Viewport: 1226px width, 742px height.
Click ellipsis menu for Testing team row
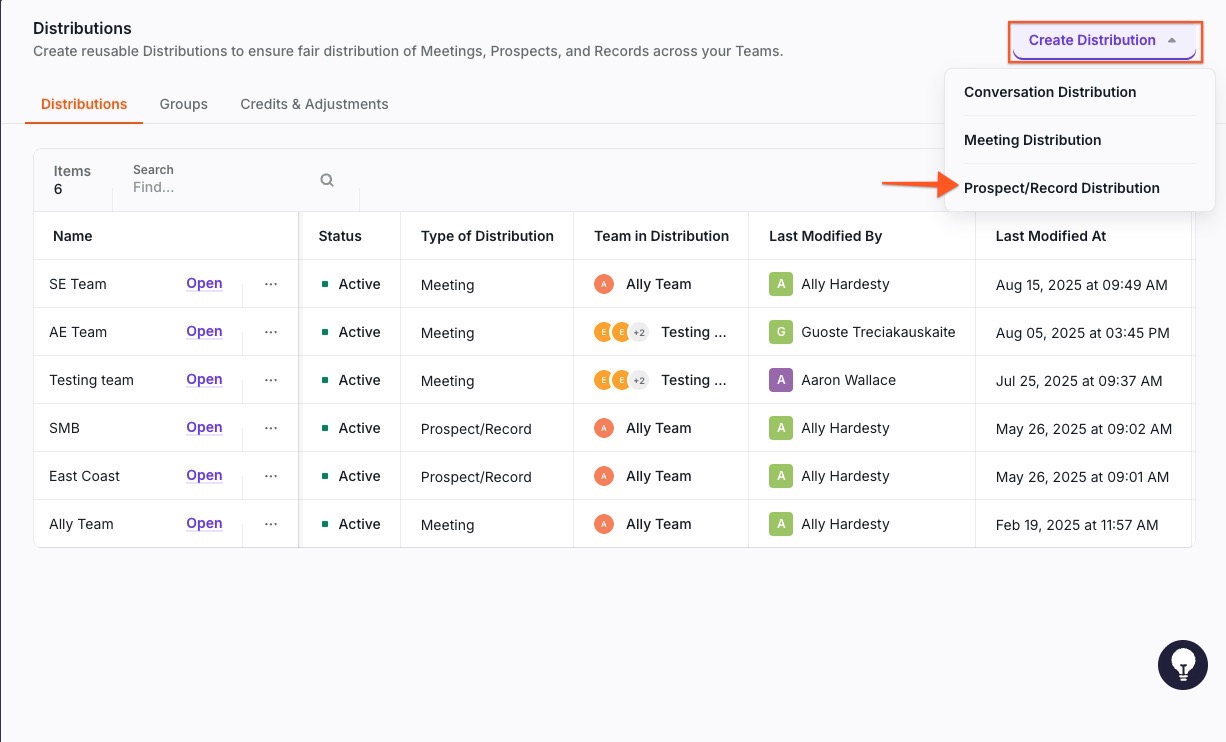271,380
